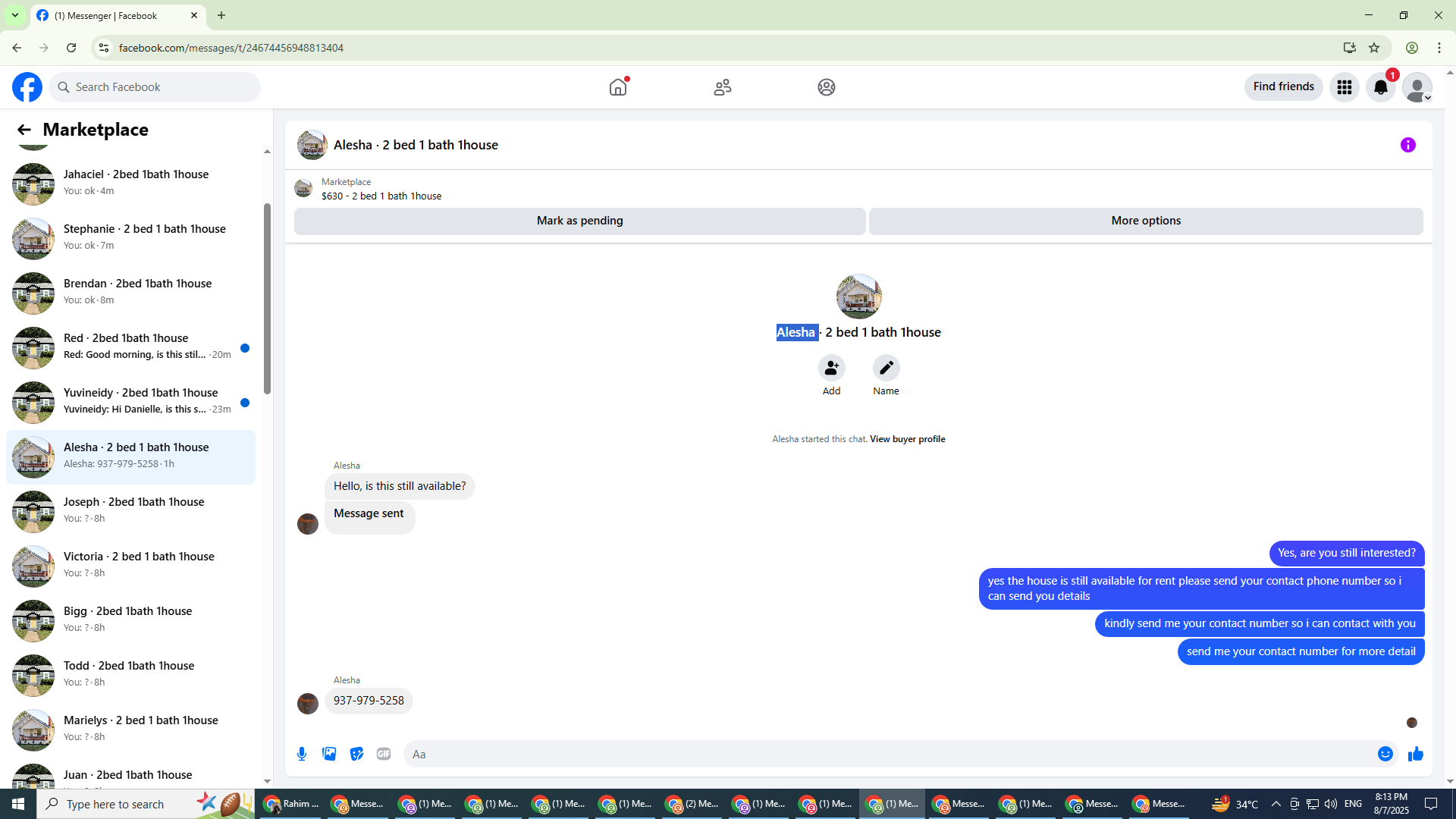Open the Friends icon in top navigation

point(723,87)
